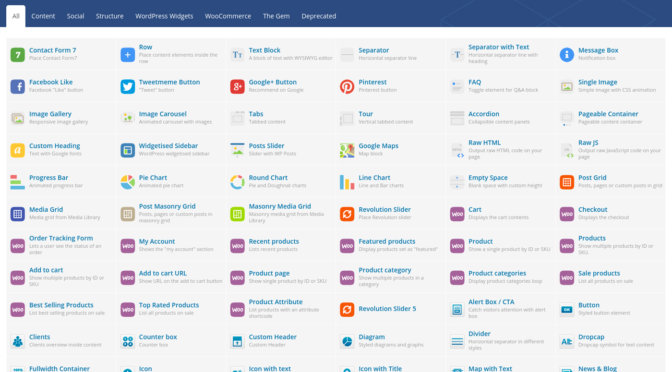Insert the Best Selling Products element
Image resolution: width=672 pixels, height=372 pixels.
[60, 309]
